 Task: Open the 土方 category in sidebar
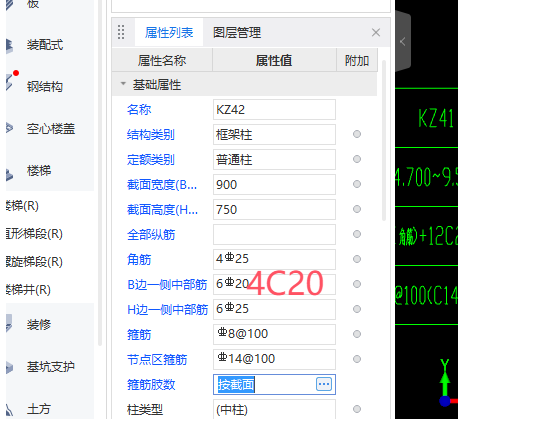(x=39, y=408)
